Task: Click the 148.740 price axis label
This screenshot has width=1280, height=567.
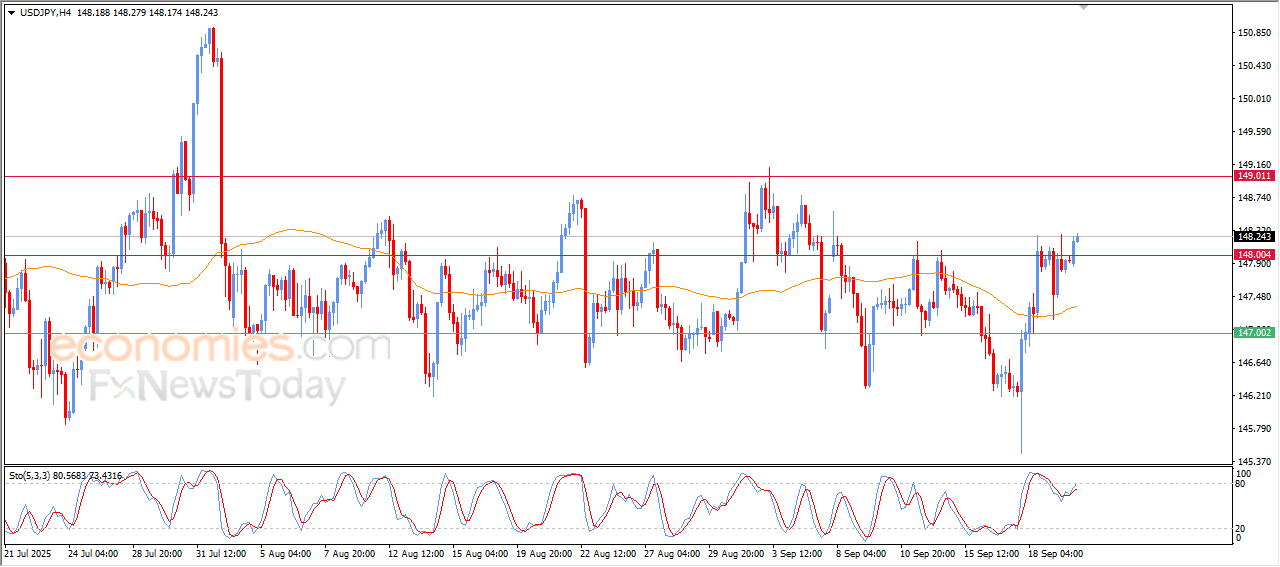Action: 1255,198
